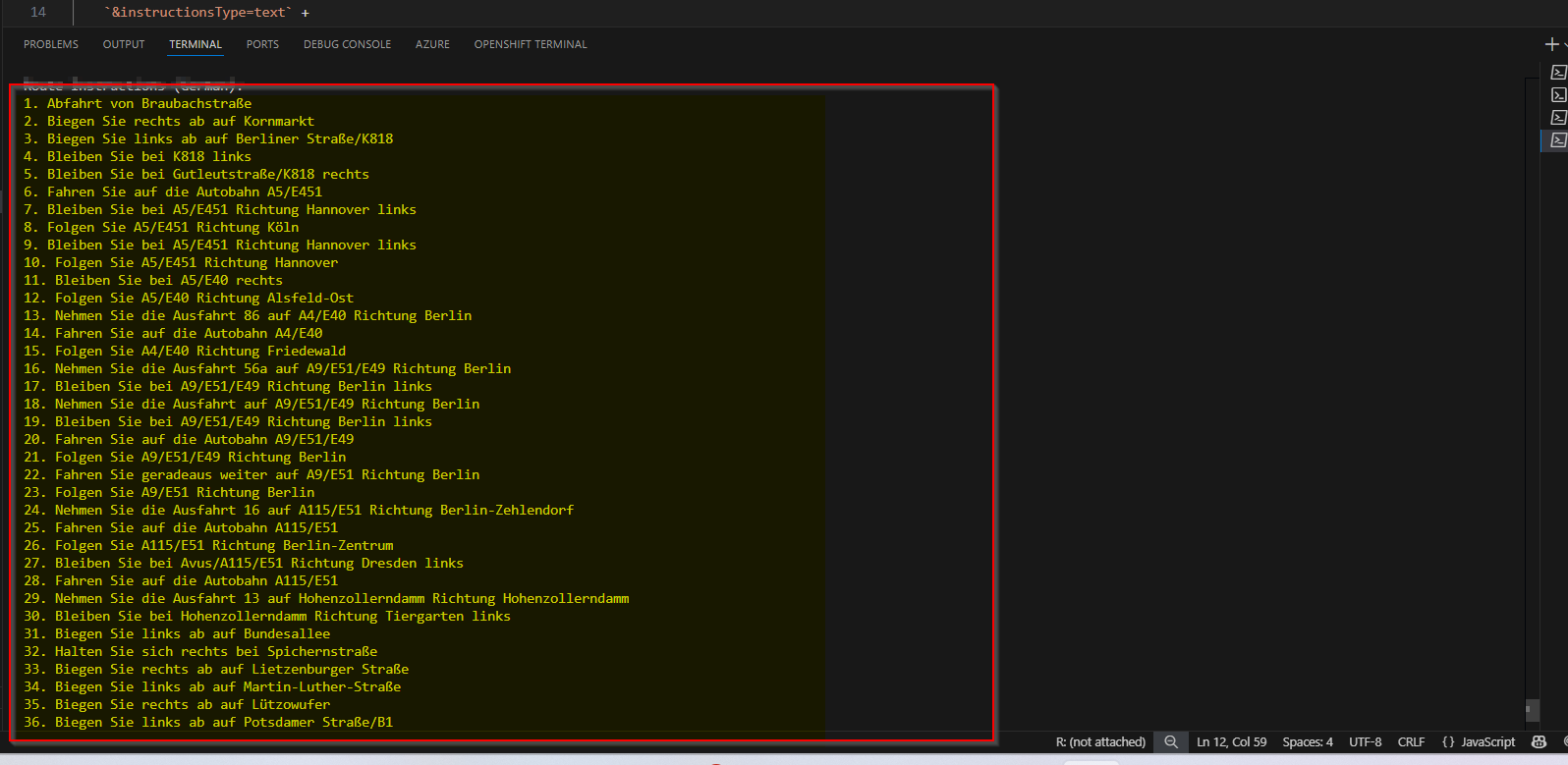The image size is (1568, 765).
Task: Change indentation via Spaces: 4
Action: point(1308,742)
